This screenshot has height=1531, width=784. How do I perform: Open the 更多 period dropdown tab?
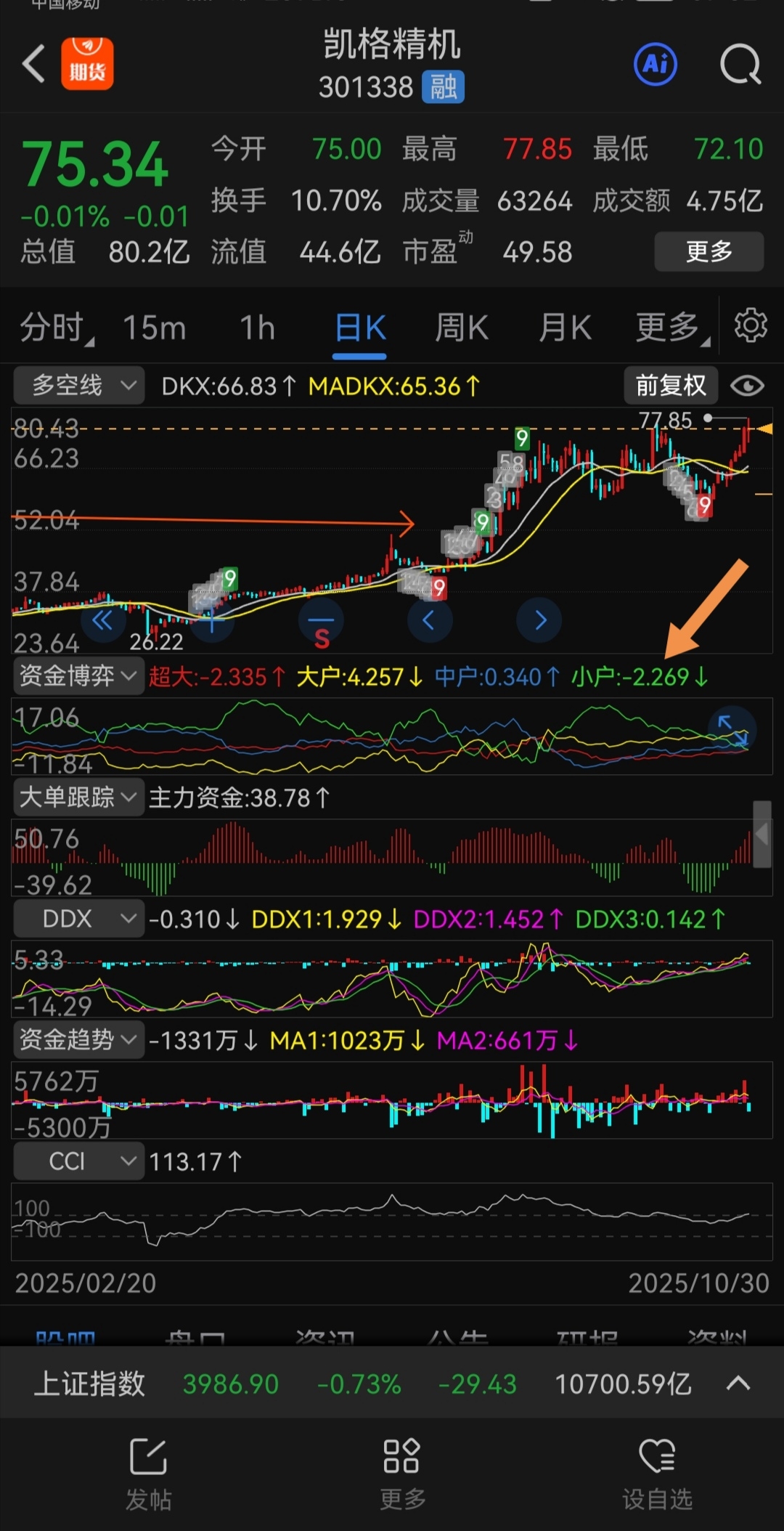pyautogui.click(x=672, y=328)
